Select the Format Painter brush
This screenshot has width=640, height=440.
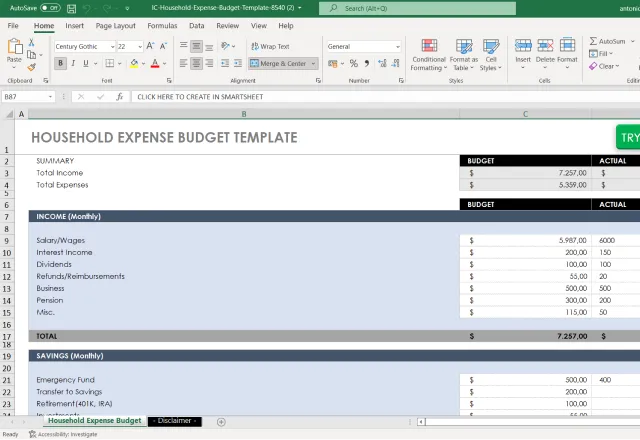click(x=31, y=67)
